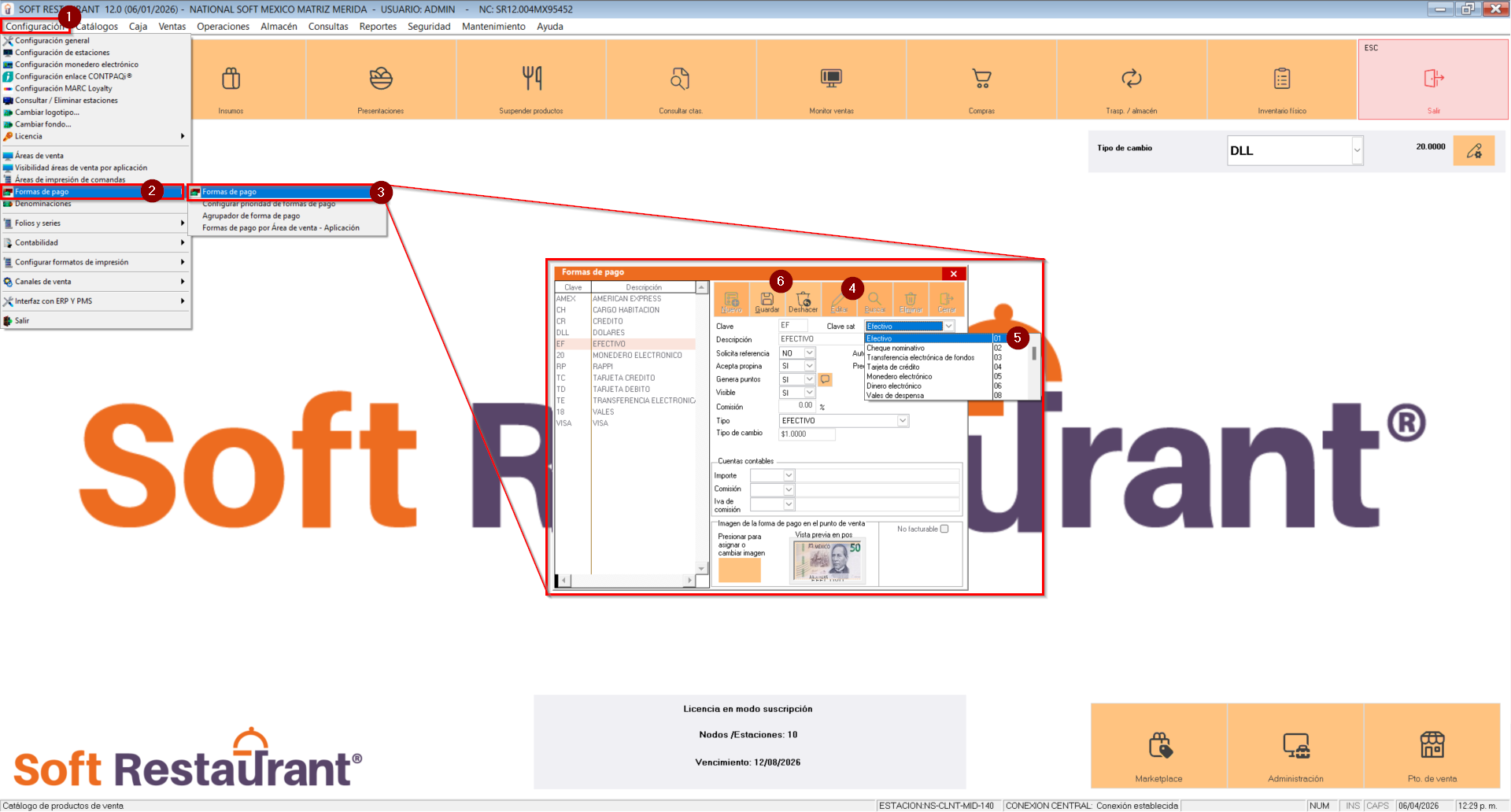Toggle the No facturable checkbox
This screenshot has height=812, width=1511.
[944, 529]
